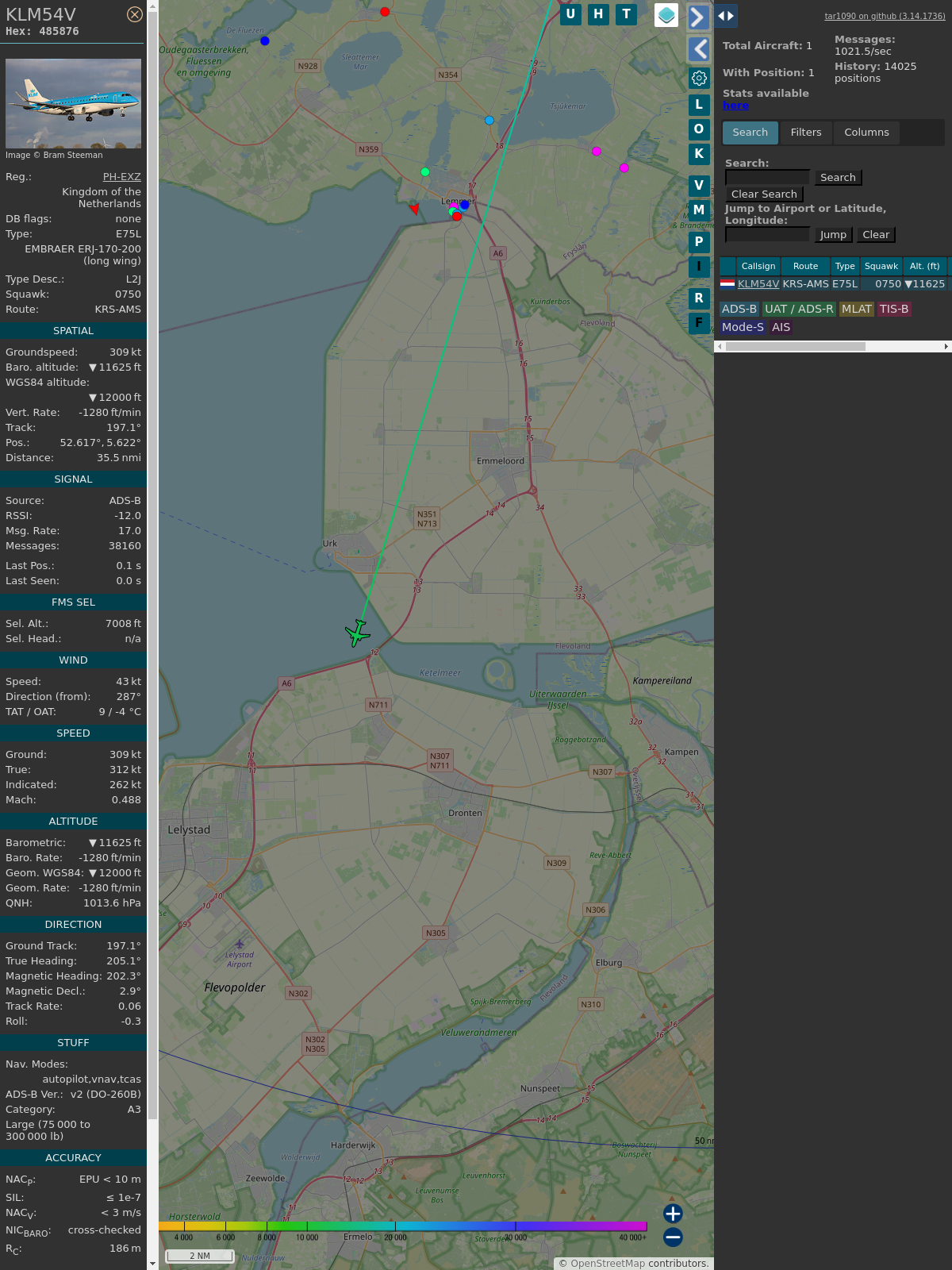Screen dimensions: 952x1270
Task: Click the 2 NM map scale bar
Action: pyautogui.click(x=200, y=1256)
